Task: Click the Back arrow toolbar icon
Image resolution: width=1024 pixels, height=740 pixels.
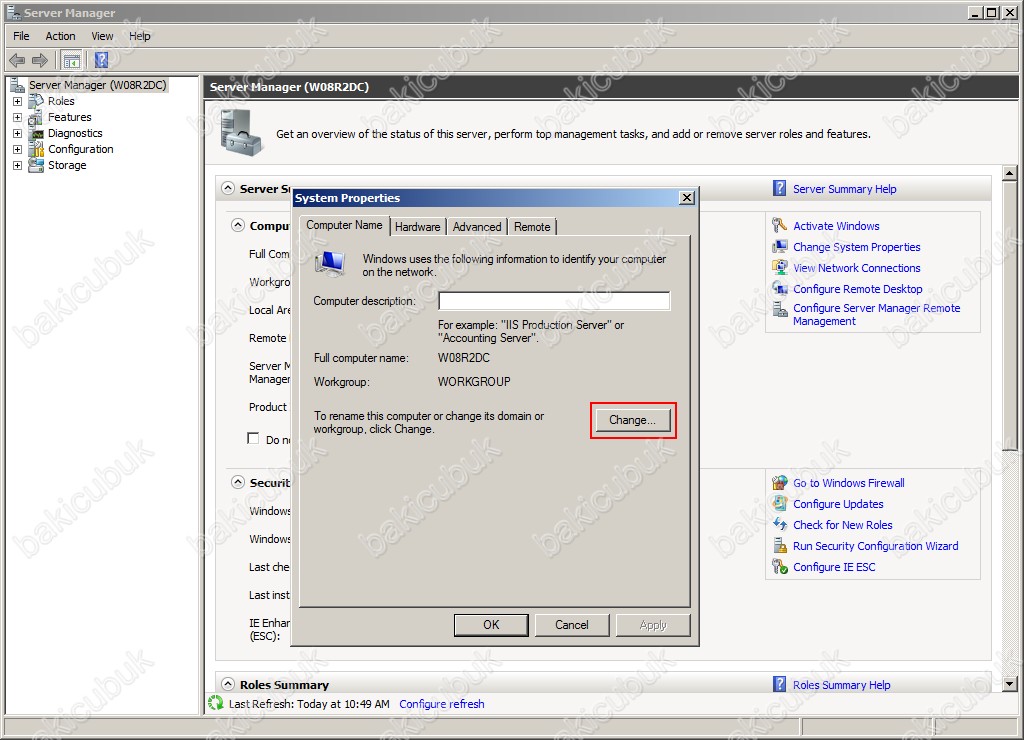Action: click(17, 60)
